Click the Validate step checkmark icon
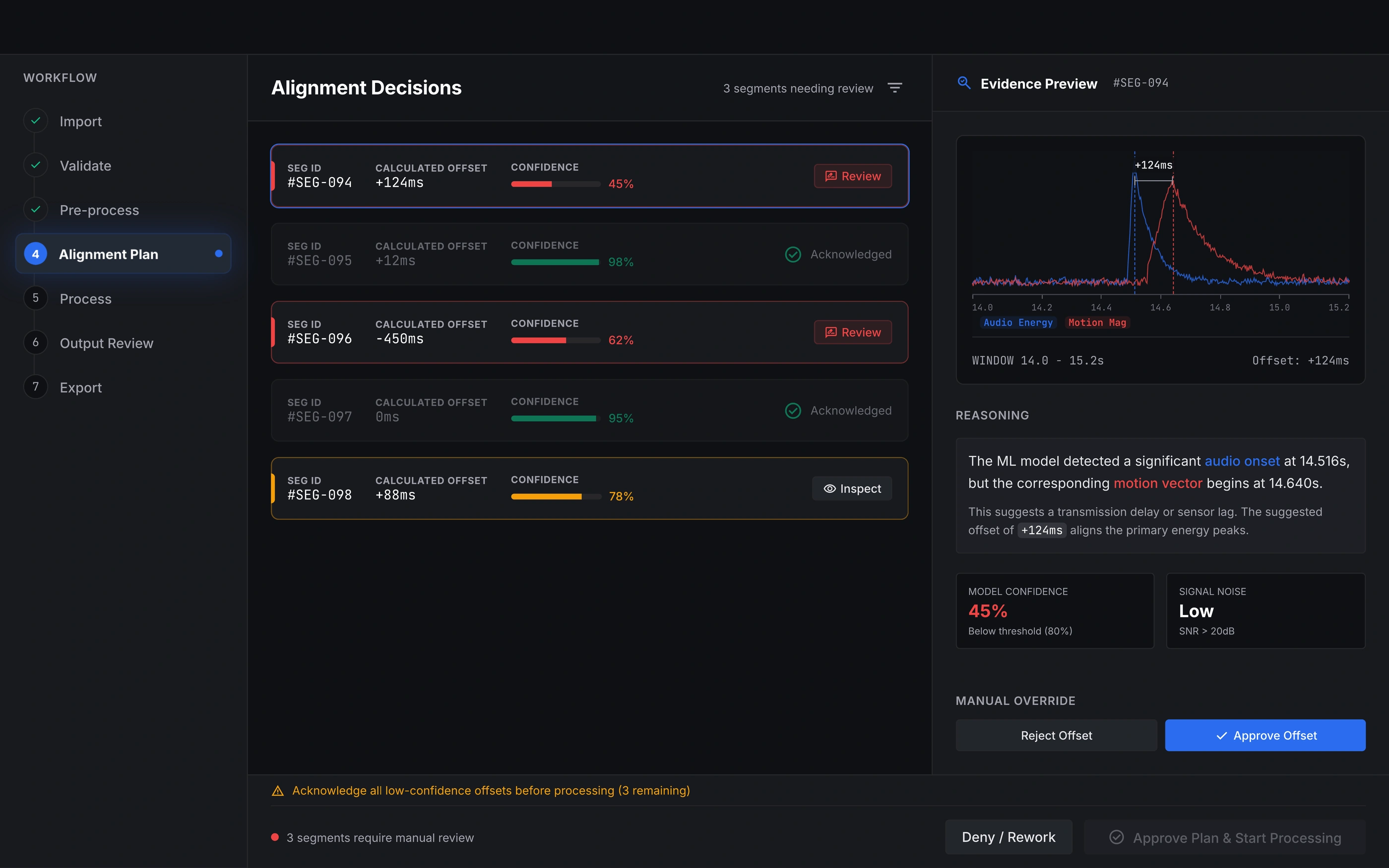 click(x=36, y=165)
